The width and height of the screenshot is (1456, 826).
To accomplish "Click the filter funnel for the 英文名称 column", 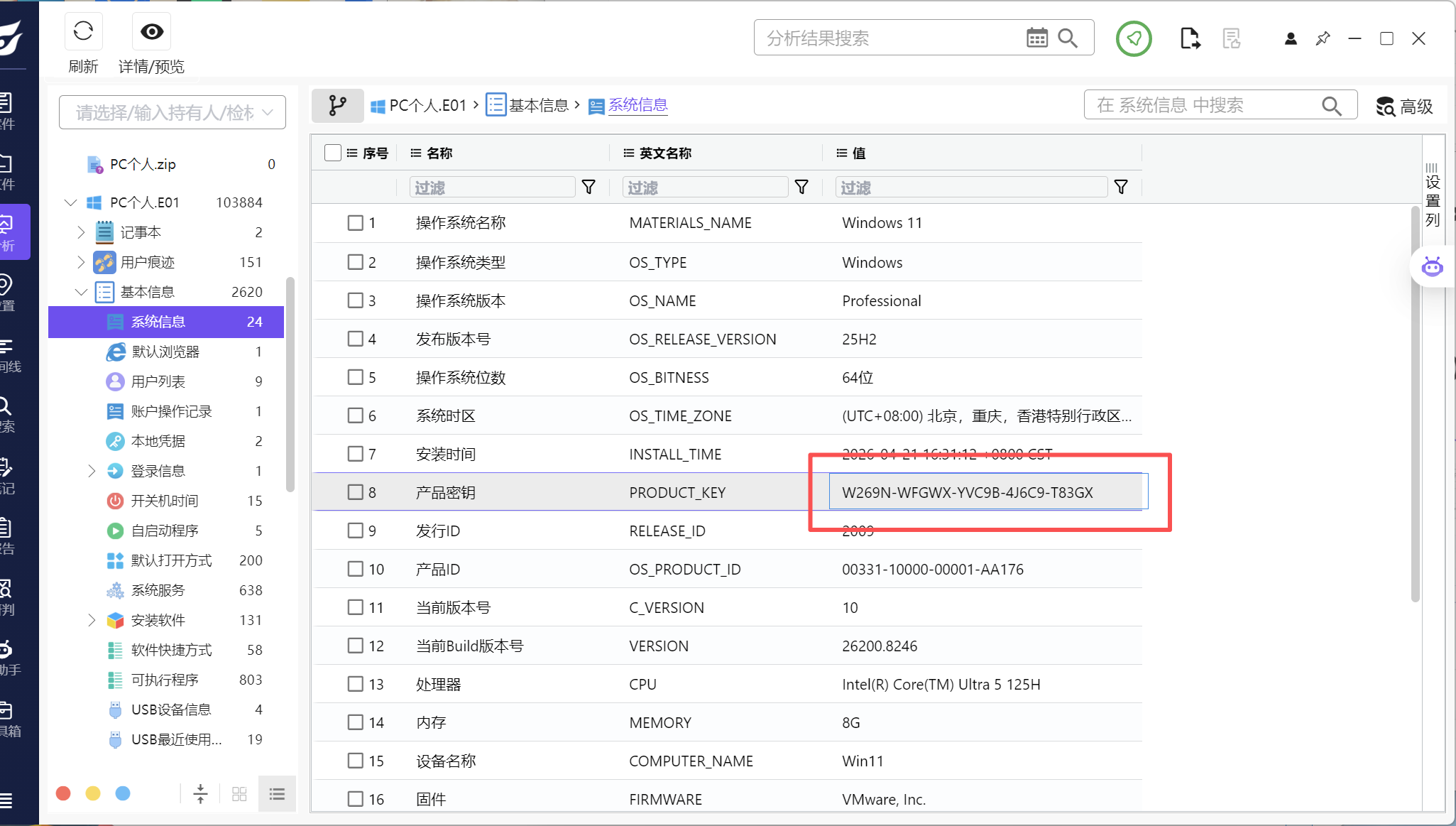I will click(801, 187).
